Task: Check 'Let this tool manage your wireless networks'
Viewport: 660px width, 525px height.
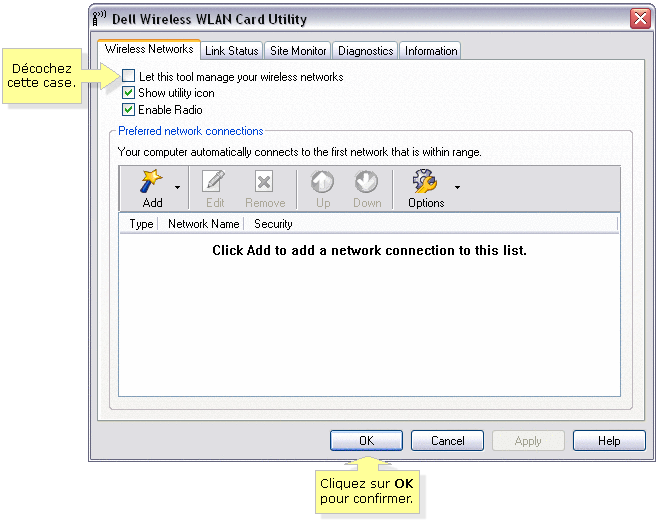Action: pyautogui.click(x=128, y=76)
